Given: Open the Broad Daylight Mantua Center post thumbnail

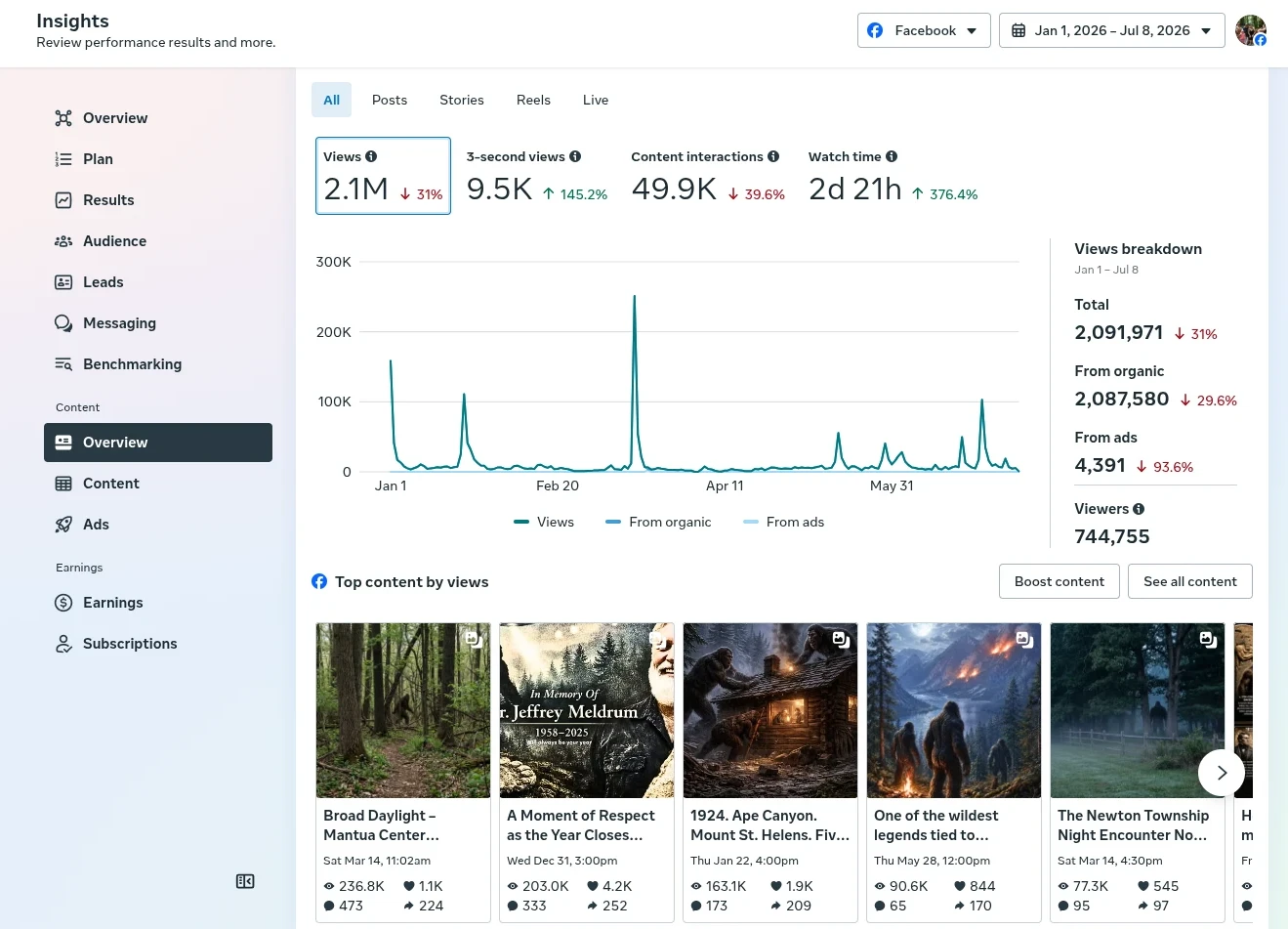Looking at the screenshot, I should click(403, 710).
